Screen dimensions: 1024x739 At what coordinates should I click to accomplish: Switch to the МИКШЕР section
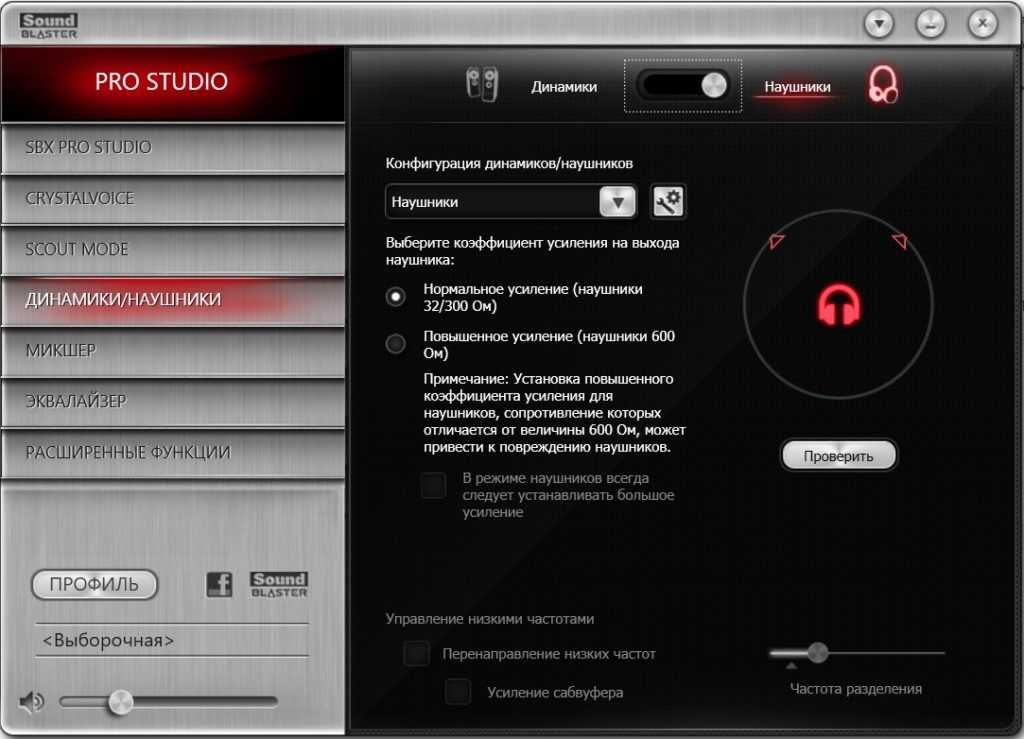pos(172,350)
